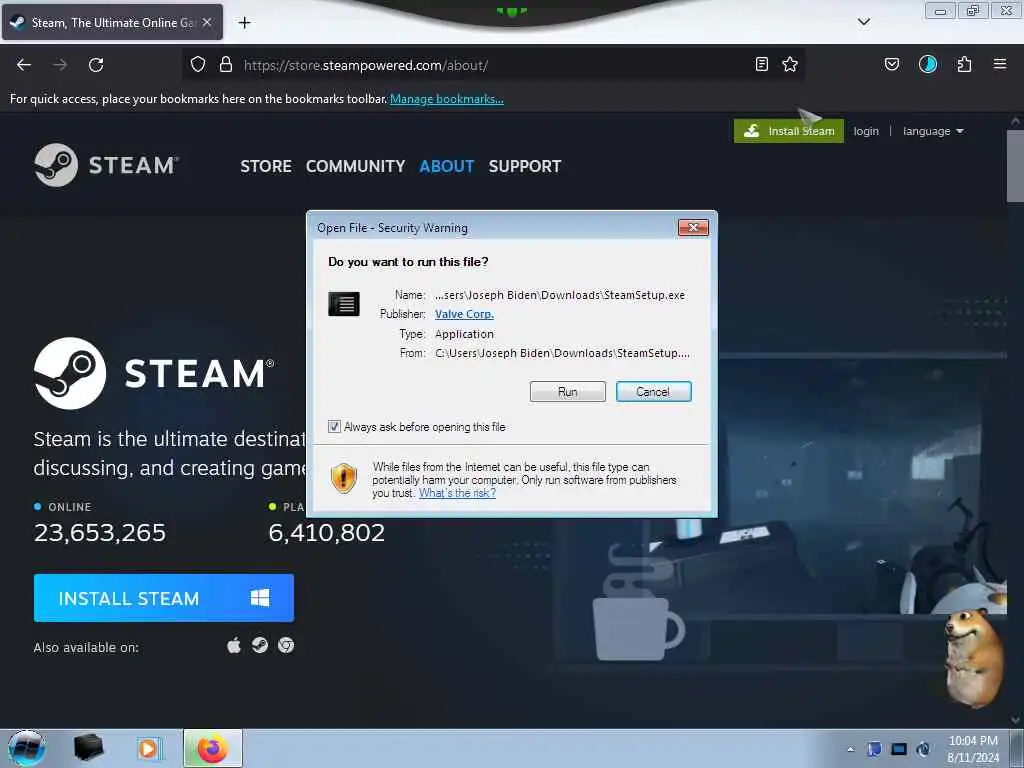
Task: Close the Security Warning dialog with X
Action: click(694, 227)
